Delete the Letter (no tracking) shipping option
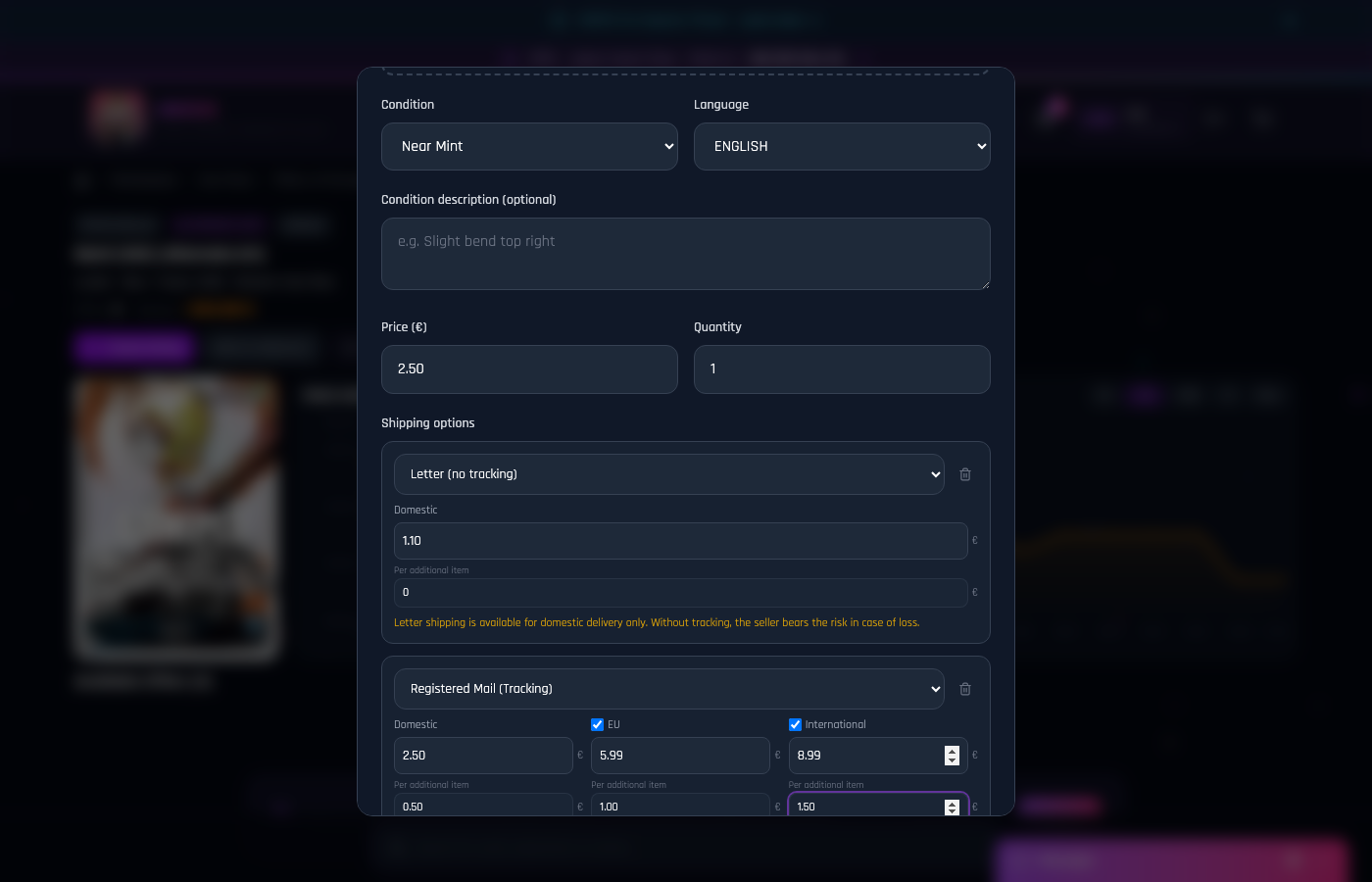 coord(965,474)
